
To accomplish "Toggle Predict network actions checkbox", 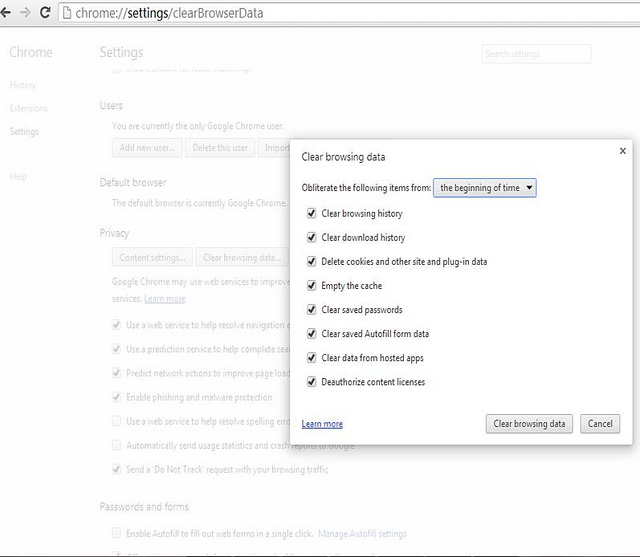I will click(x=116, y=373).
